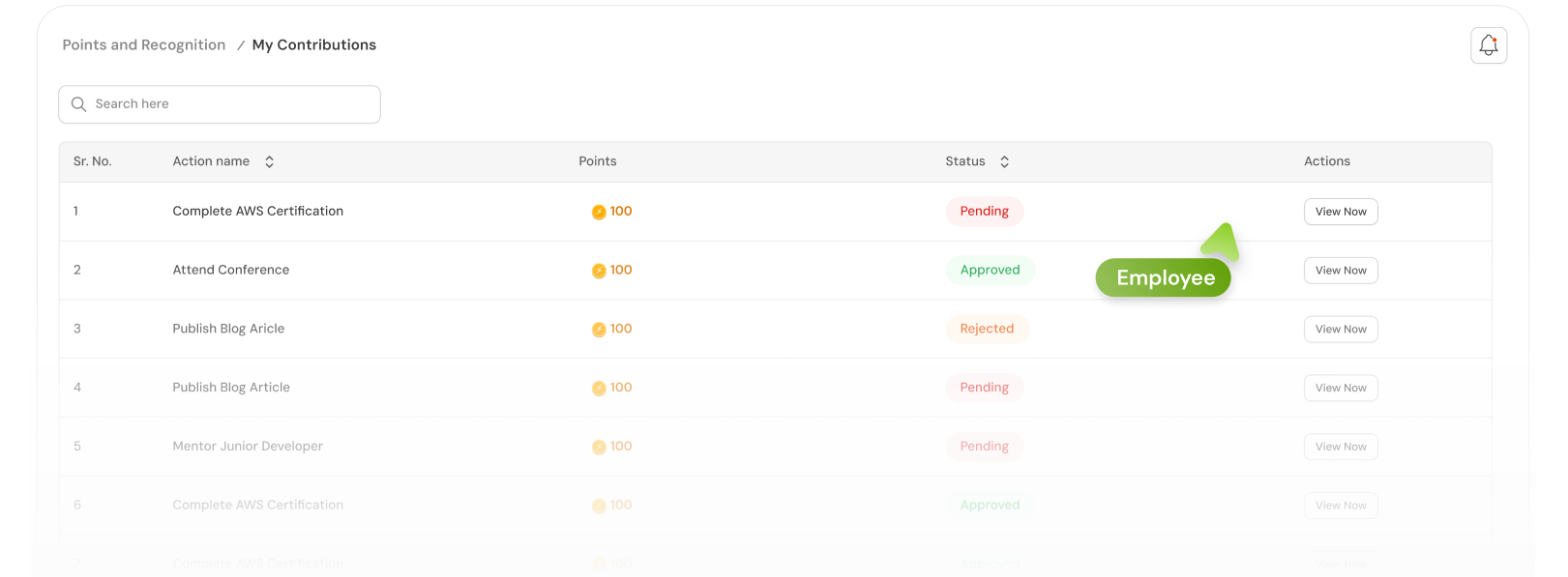Select My Contributions breadcrumb

(313, 45)
